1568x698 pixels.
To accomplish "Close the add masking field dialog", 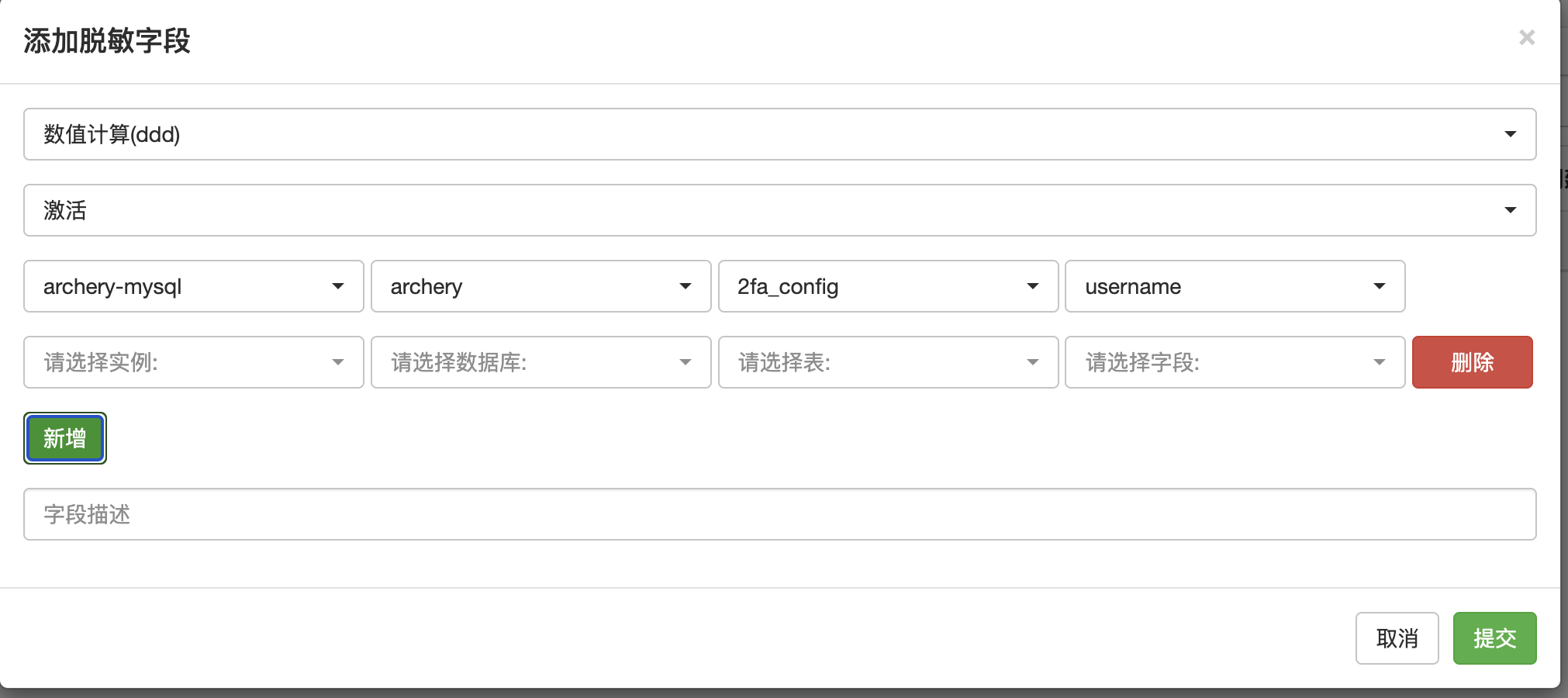I will click(x=1526, y=37).
